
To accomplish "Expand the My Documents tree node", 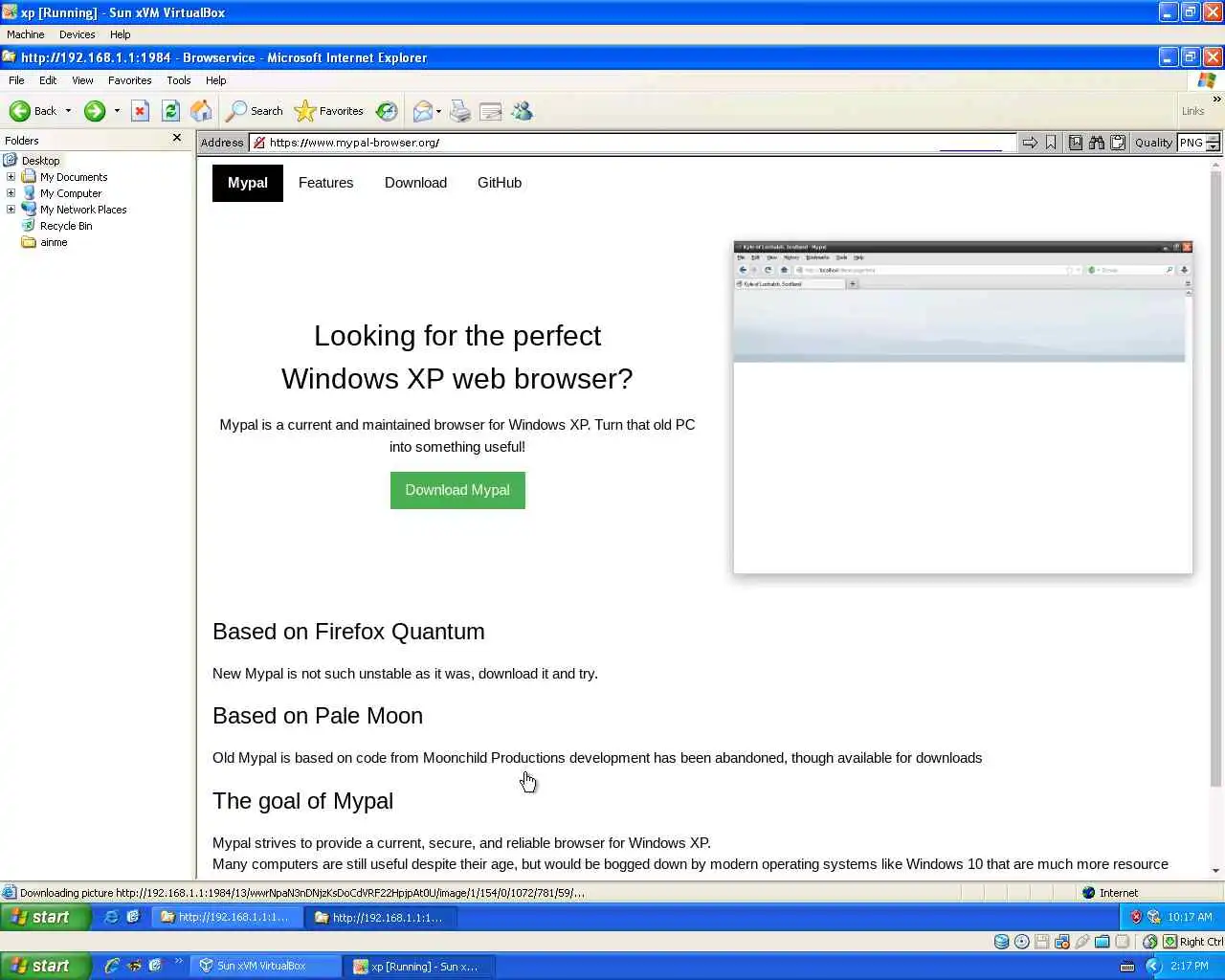I will click(11, 176).
